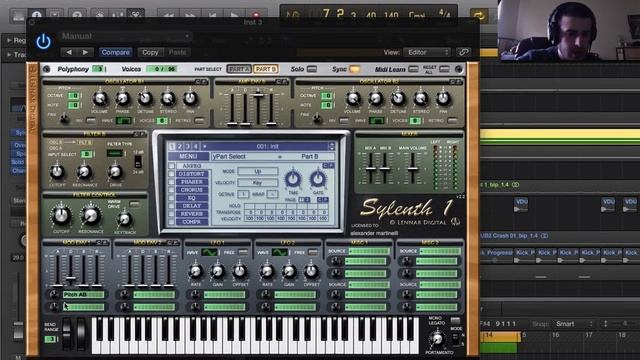Click the Portamento knob
Viewport: 640px width, 360px height.
tap(437, 339)
